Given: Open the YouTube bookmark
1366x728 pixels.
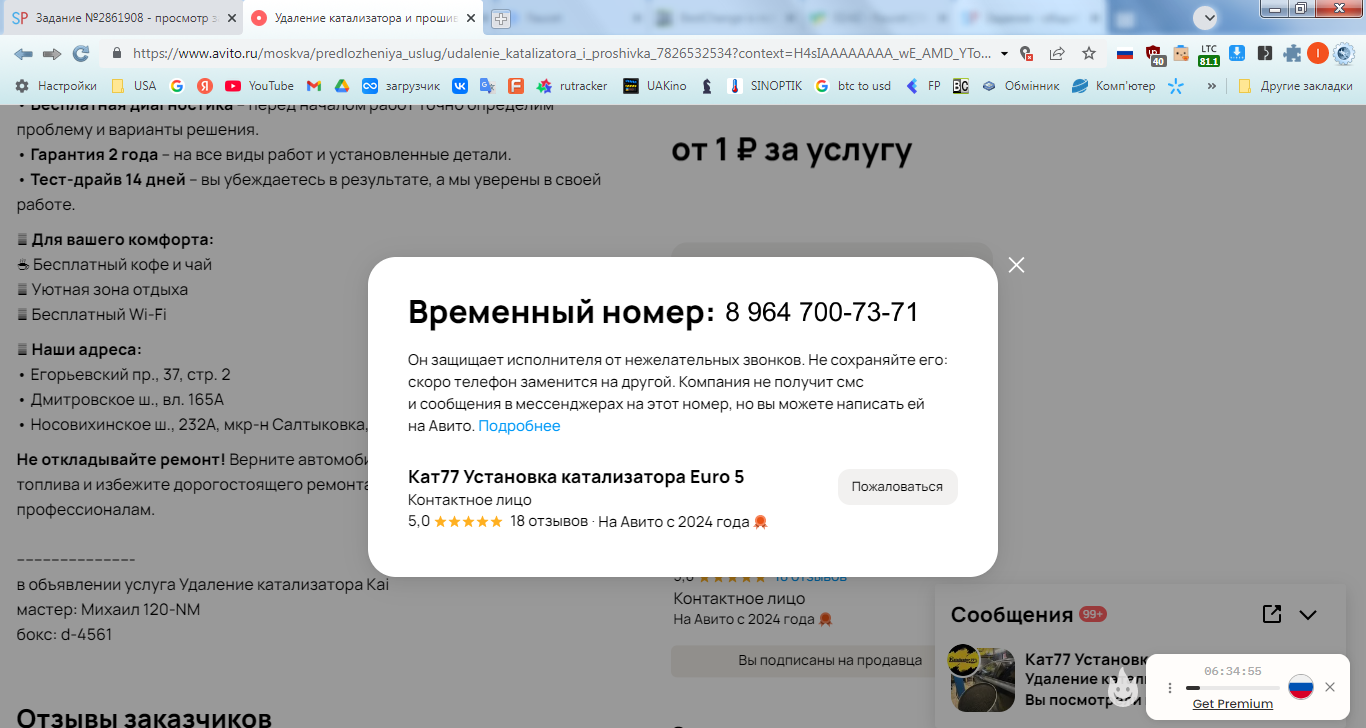Looking at the screenshot, I should (x=260, y=86).
